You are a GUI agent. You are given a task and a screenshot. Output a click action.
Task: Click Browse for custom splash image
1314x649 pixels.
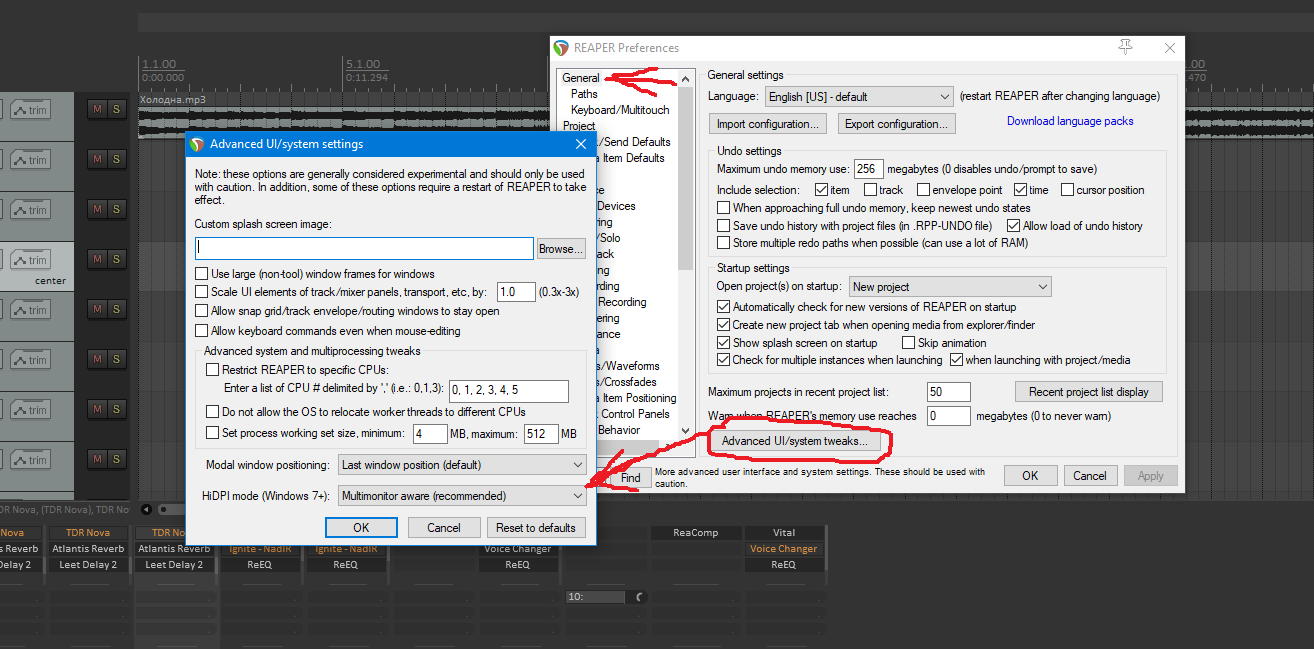[x=561, y=249]
